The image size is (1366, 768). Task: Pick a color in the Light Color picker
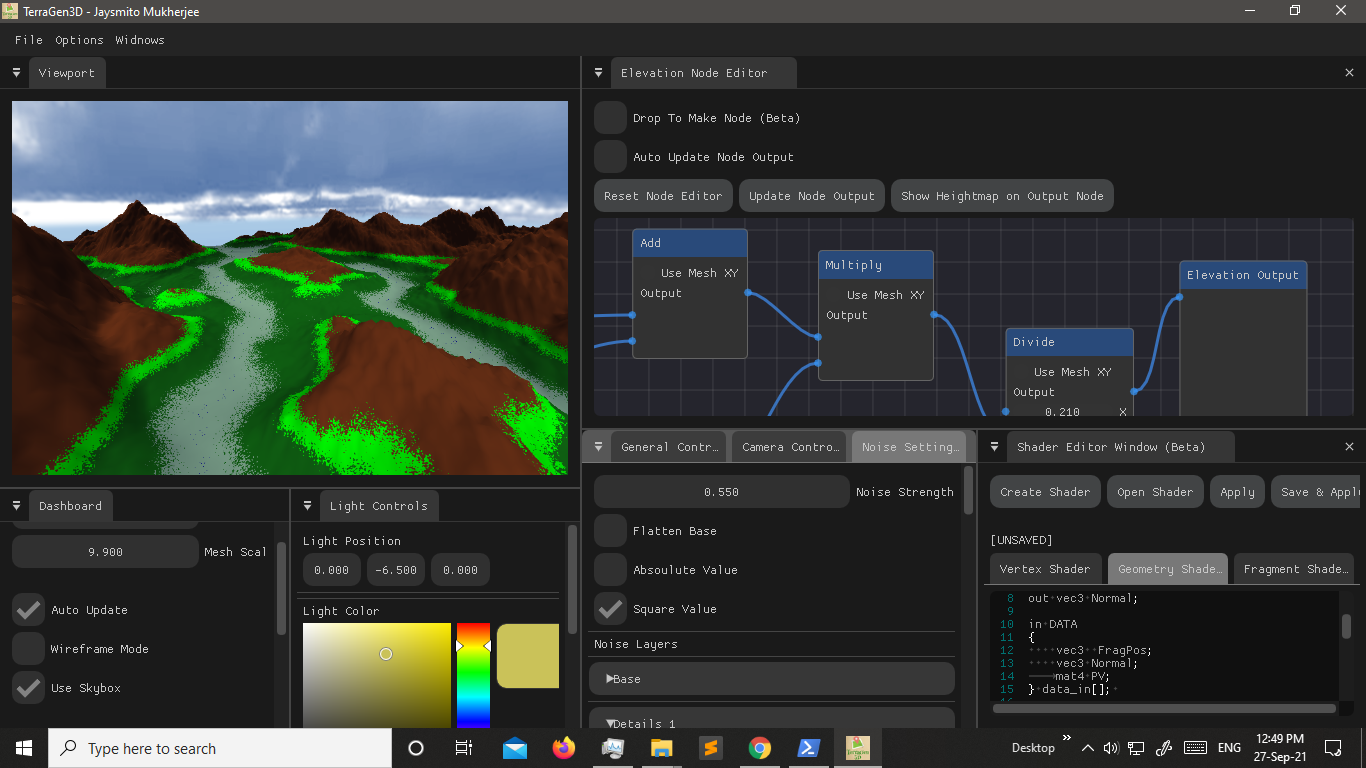pos(385,653)
